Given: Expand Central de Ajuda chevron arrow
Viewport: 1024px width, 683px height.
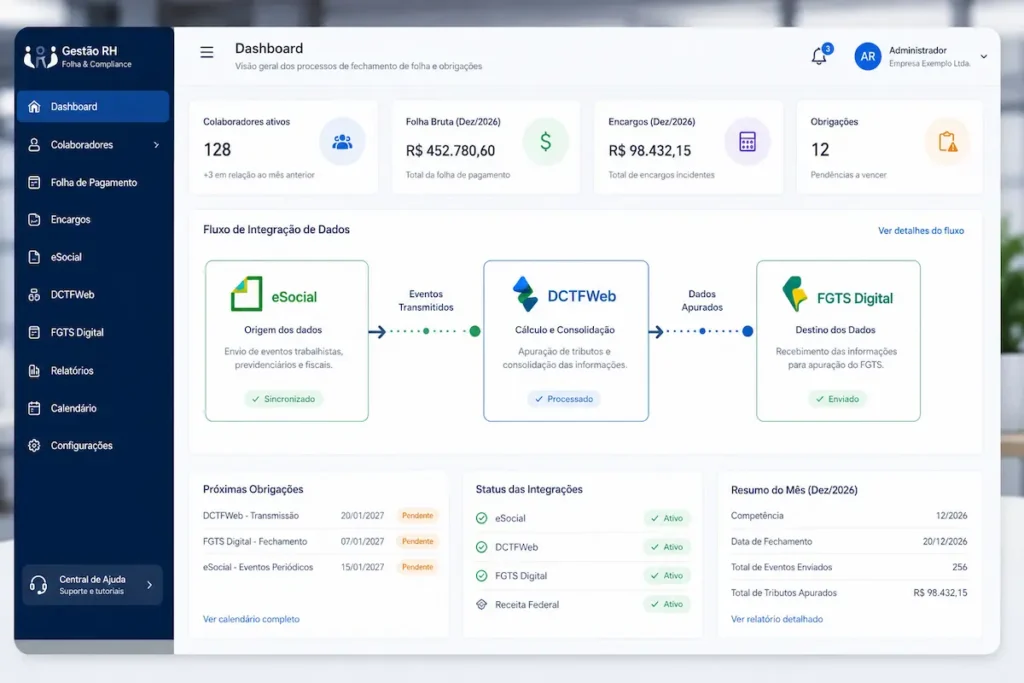Looking at the screenshot, I should [150, 584].
